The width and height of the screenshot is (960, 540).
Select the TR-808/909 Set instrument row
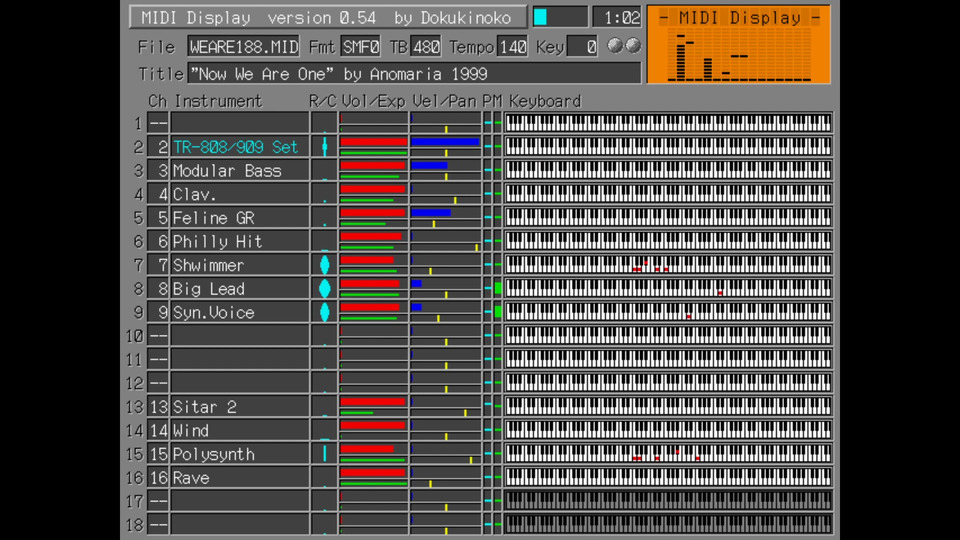235,147
